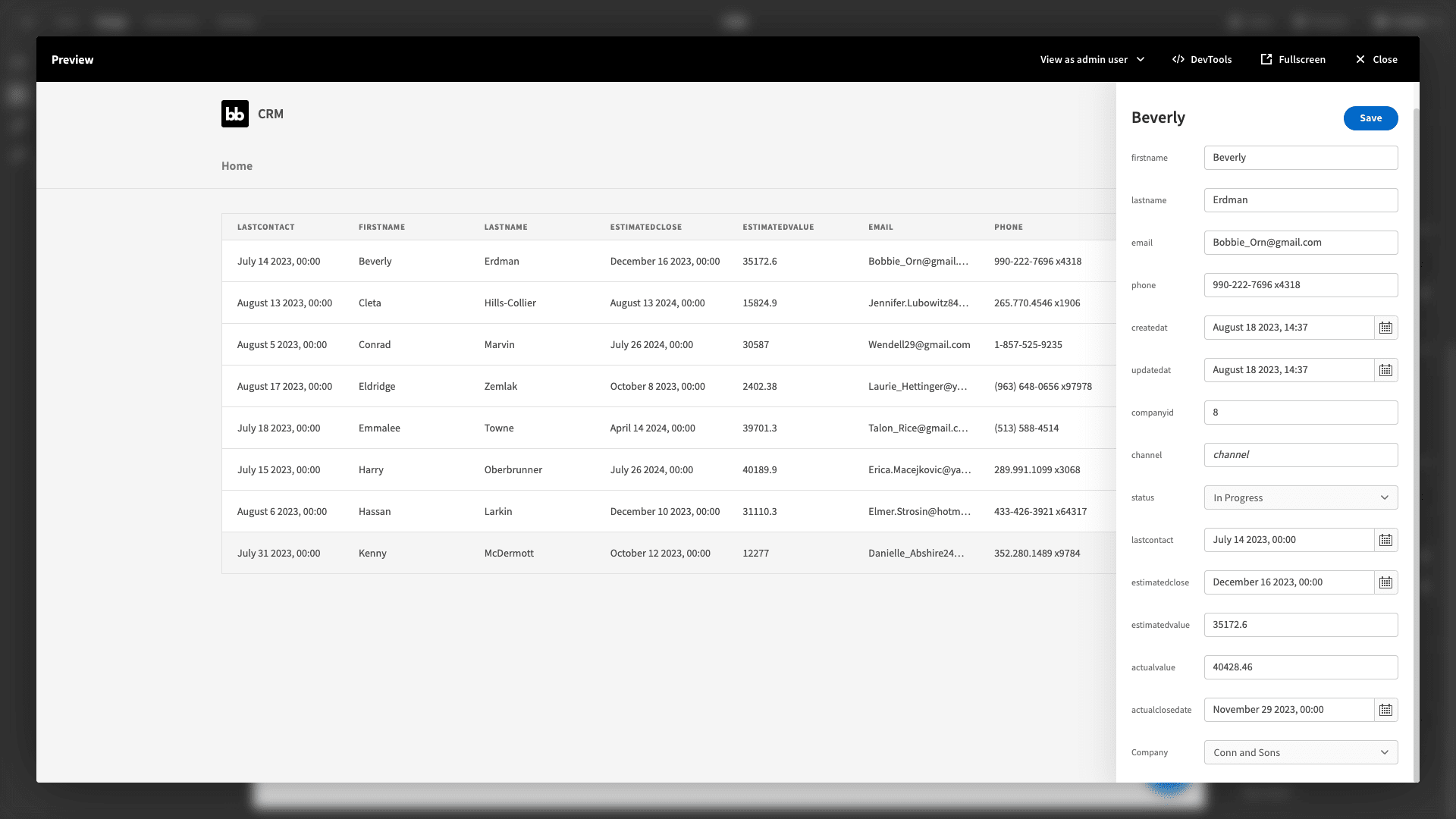Image resolution: width=1456 pixels, height=819 pixels.
Task: Click the companyid field
Action: click(1301, 413)
